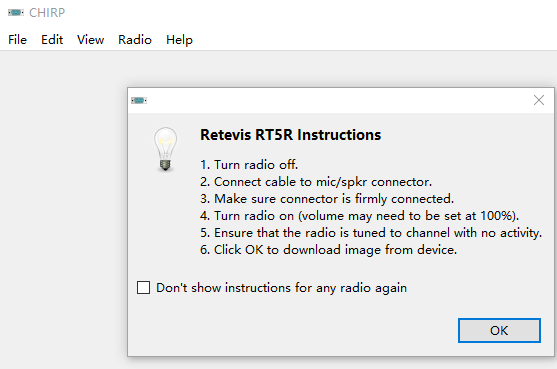Click the CHIRP window title text

tap(47, 13)
